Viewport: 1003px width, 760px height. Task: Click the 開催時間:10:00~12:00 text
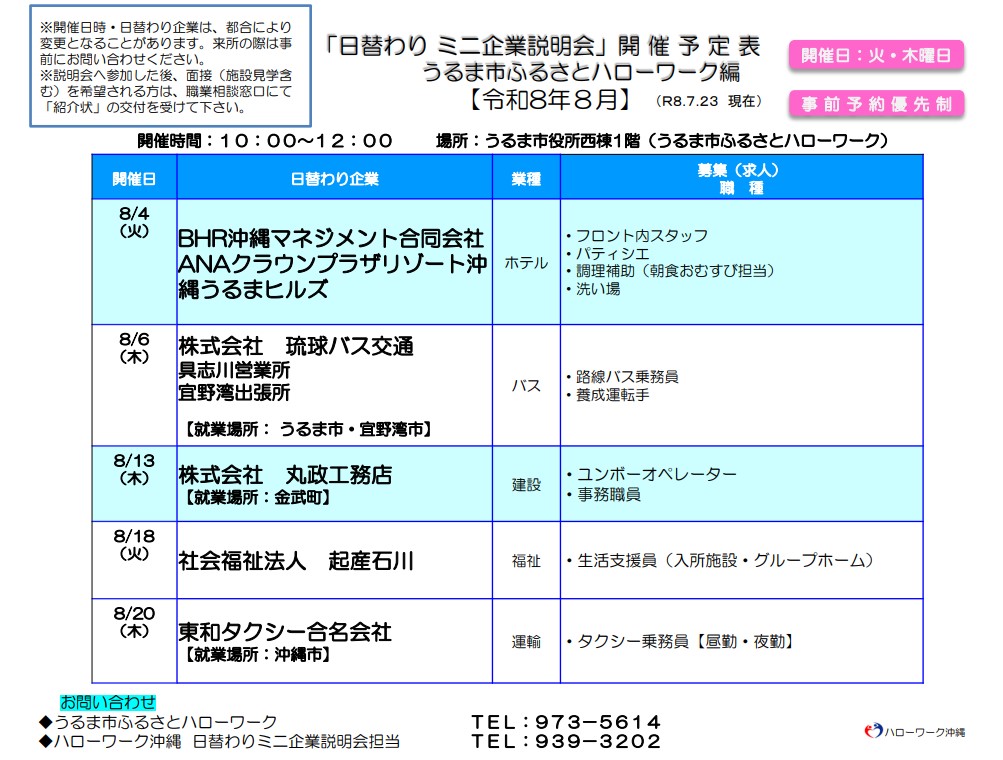[265, 141]
